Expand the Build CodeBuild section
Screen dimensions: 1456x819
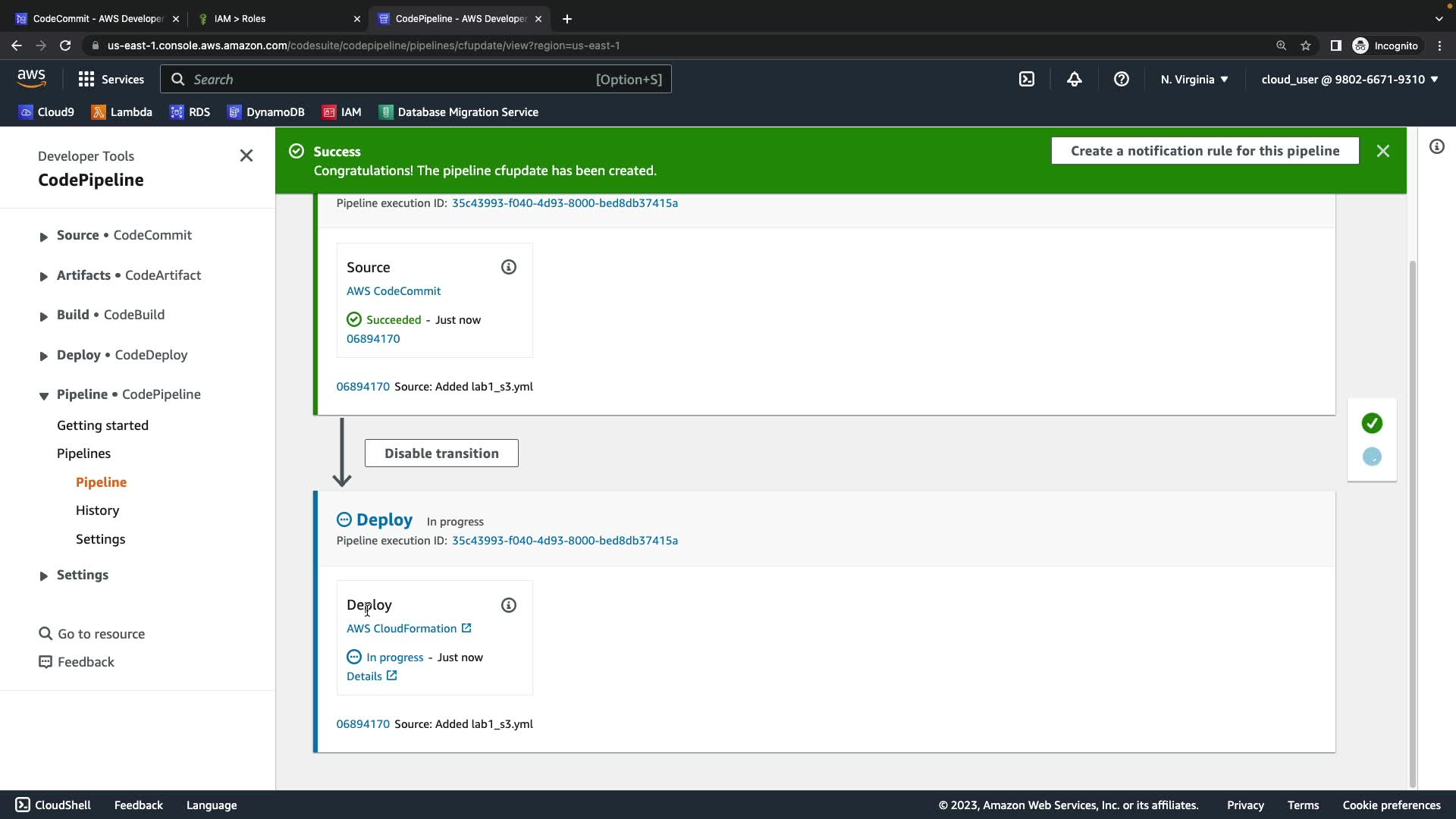pos(43,316)
